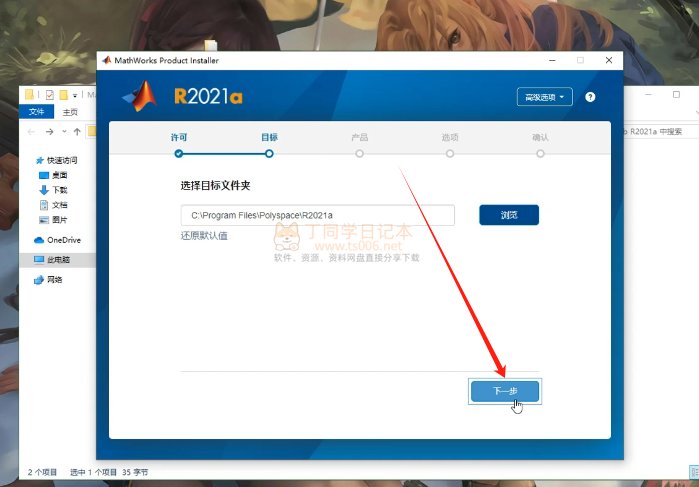Maximize the File Explorer window
Image resolution: width=699 pixels, height=487 pixels.
coord(676,95)
